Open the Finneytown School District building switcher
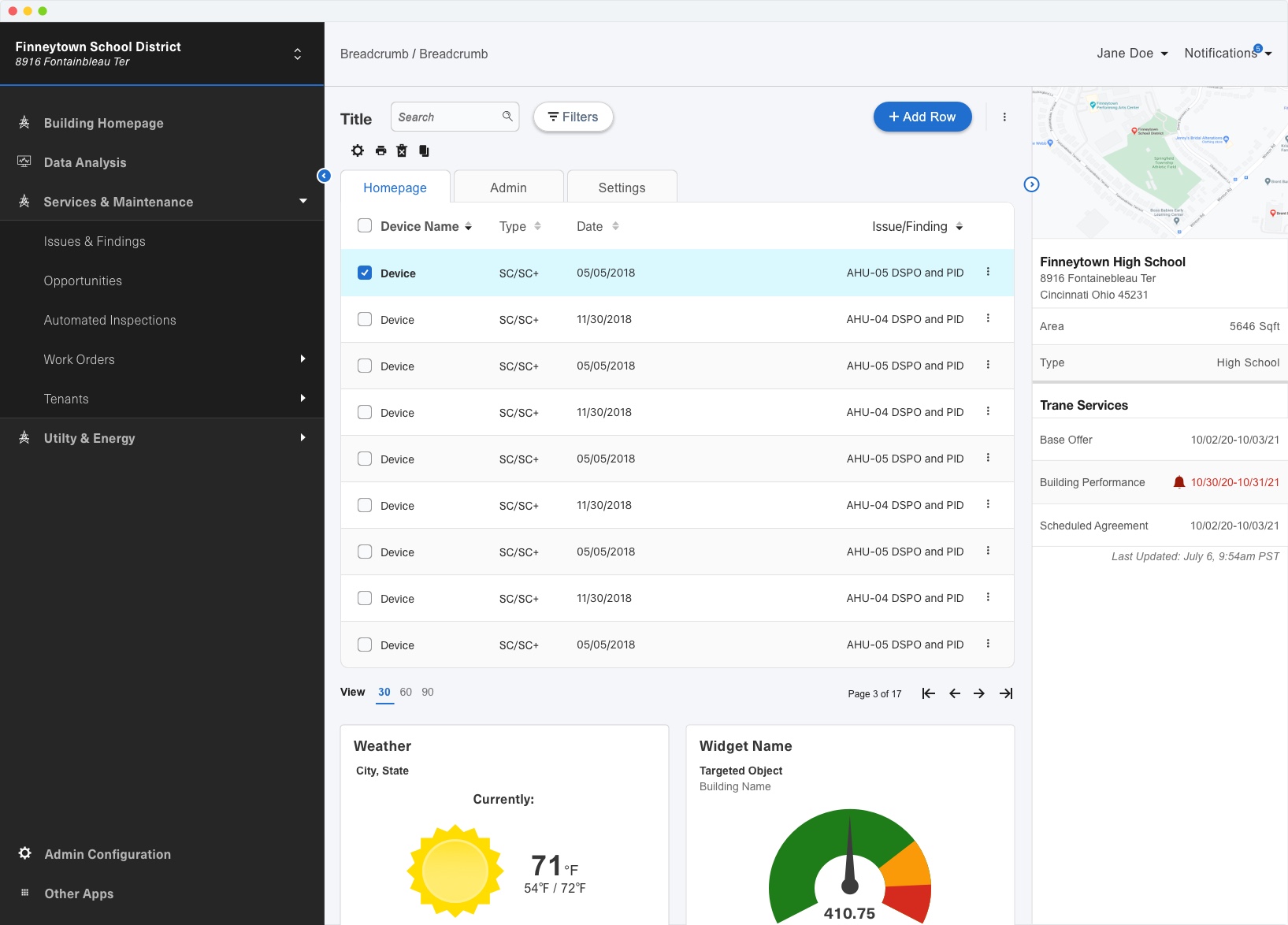The height and width of the screenshot is (925, 1288). pyautogui.click(x=297, y=54)
